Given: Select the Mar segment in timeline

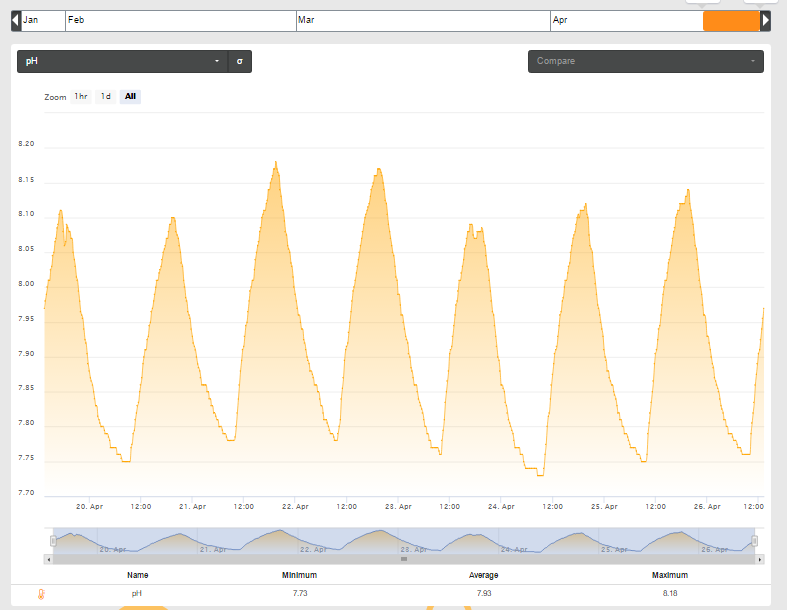Looking at the screenshot, I should tap(423, 21).
